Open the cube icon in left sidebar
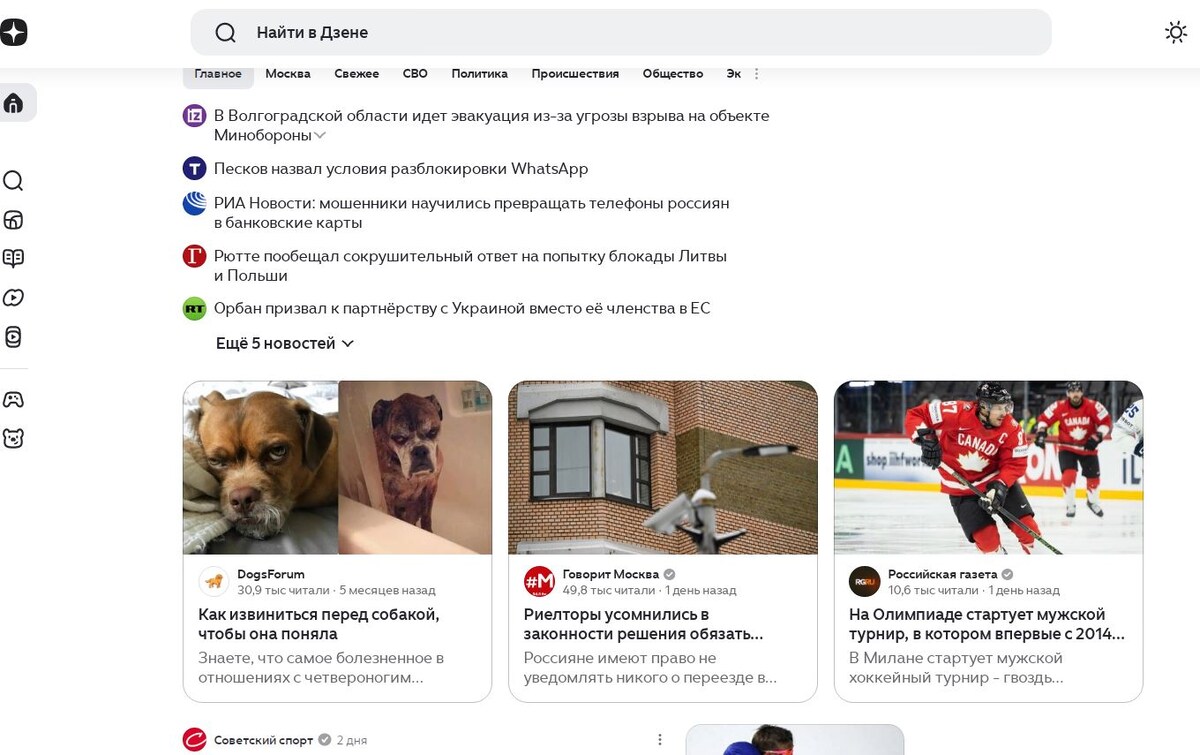1200x755 pixels. (x=13, y=220)
